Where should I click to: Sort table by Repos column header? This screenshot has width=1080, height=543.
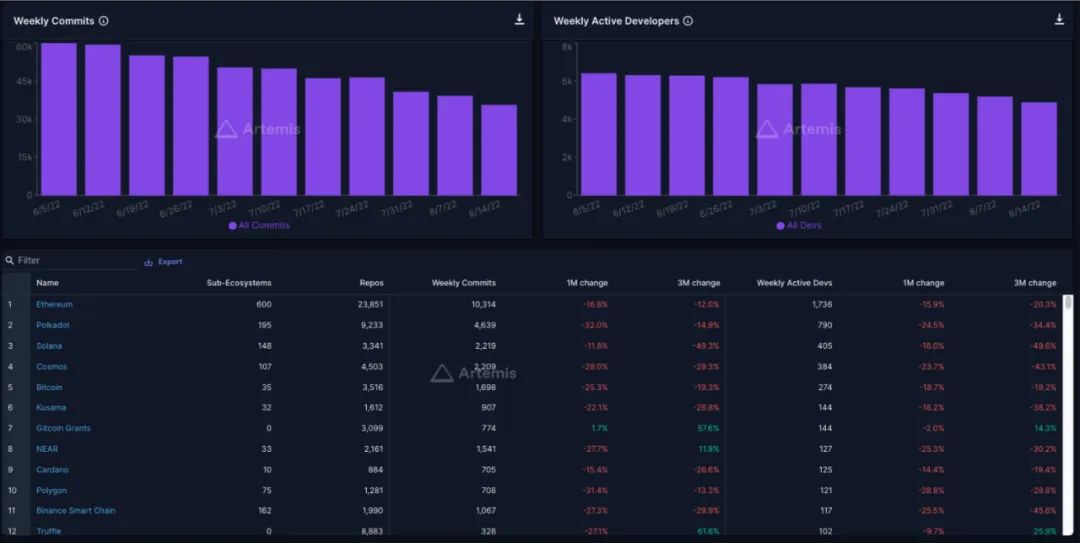tap(371, 283)
